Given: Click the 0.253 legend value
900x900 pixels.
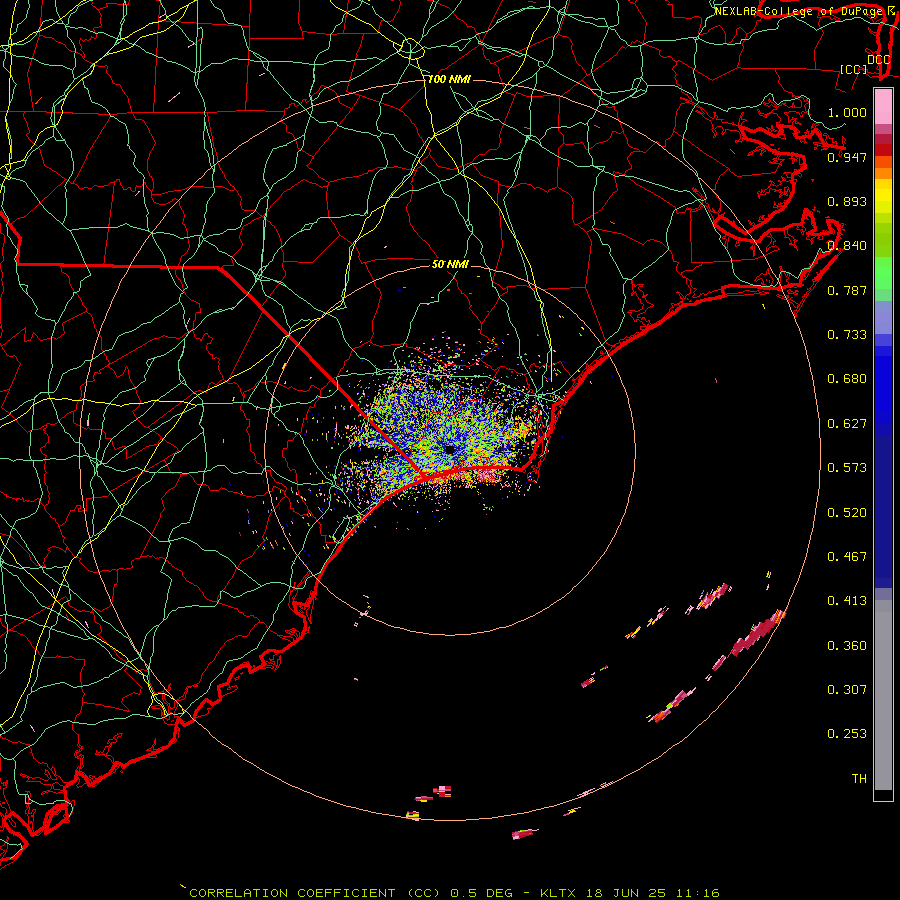Looking at the screenshot, I should pyautogui.click(x=847, y=734).
